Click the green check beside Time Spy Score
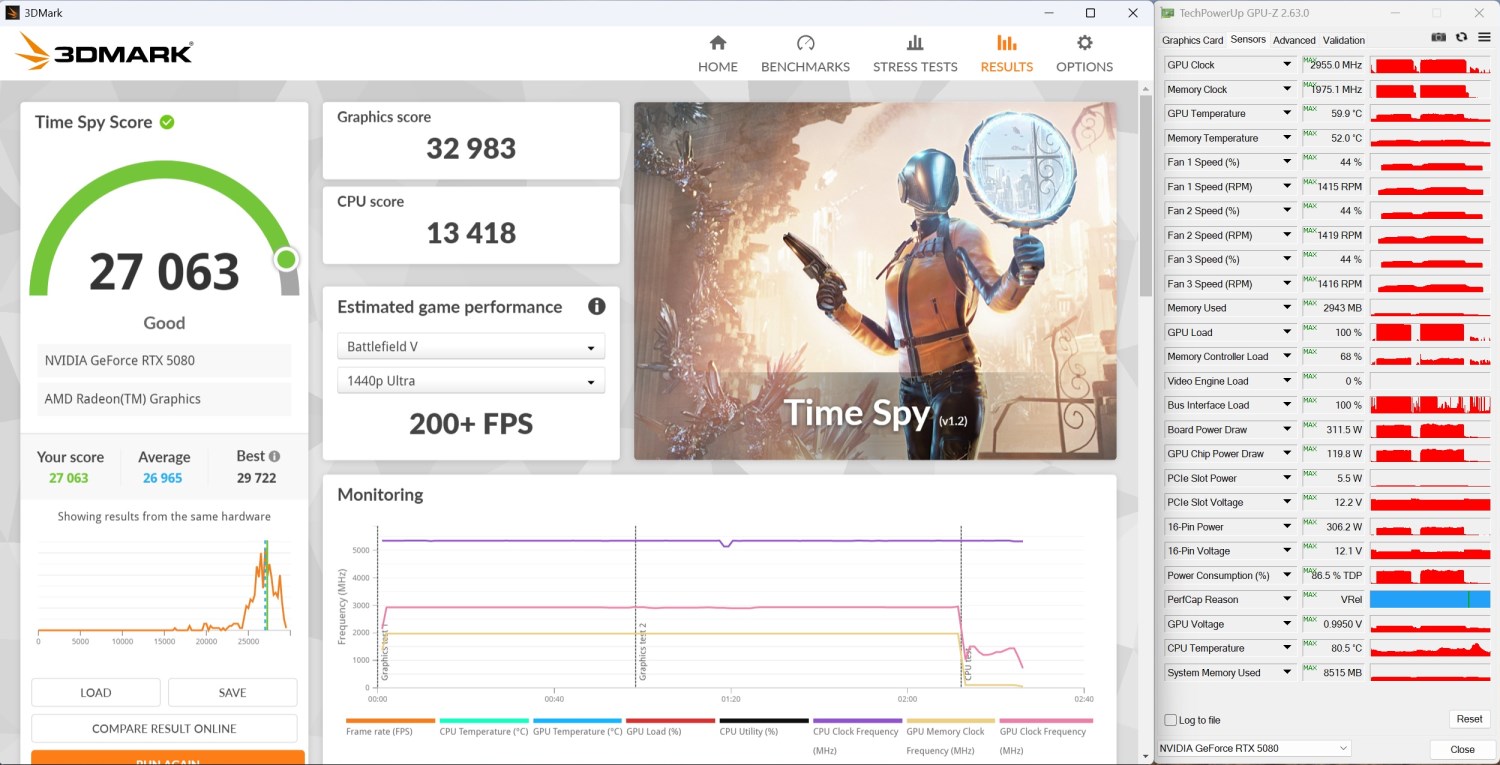 pos(167,122)
